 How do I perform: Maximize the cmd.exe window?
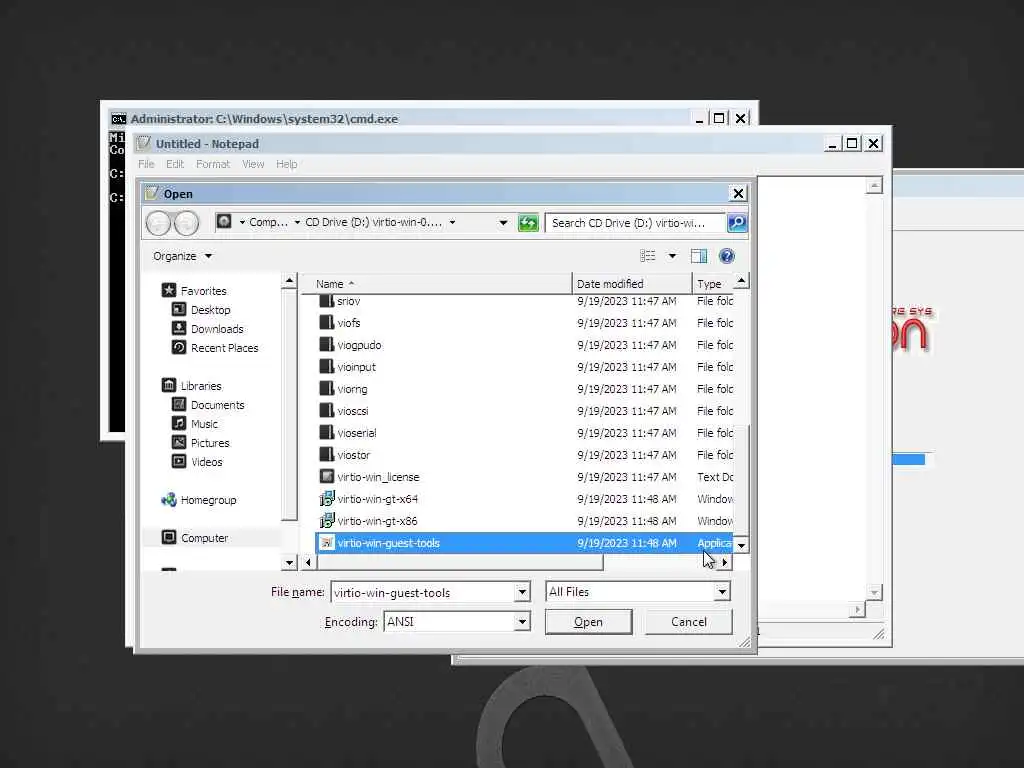718,118
